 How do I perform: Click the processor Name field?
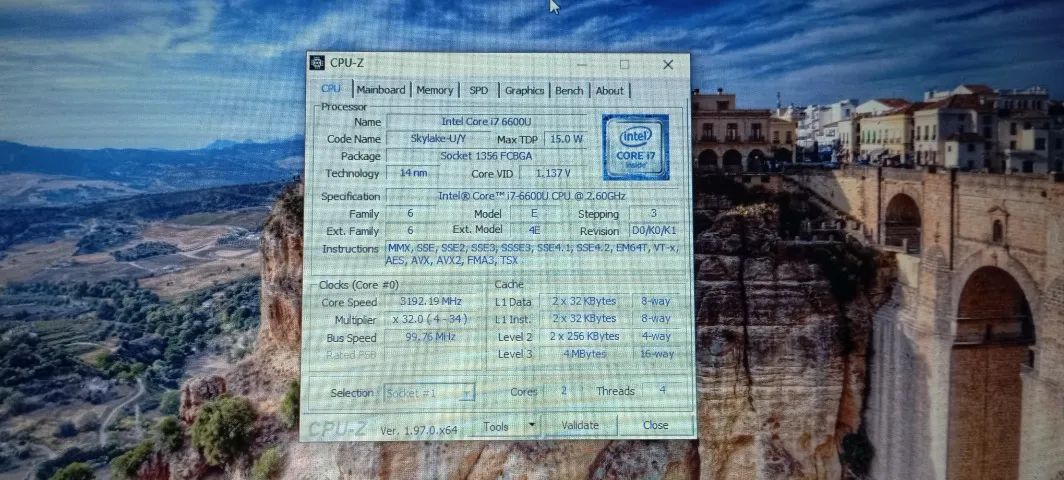tap(488, 121)
